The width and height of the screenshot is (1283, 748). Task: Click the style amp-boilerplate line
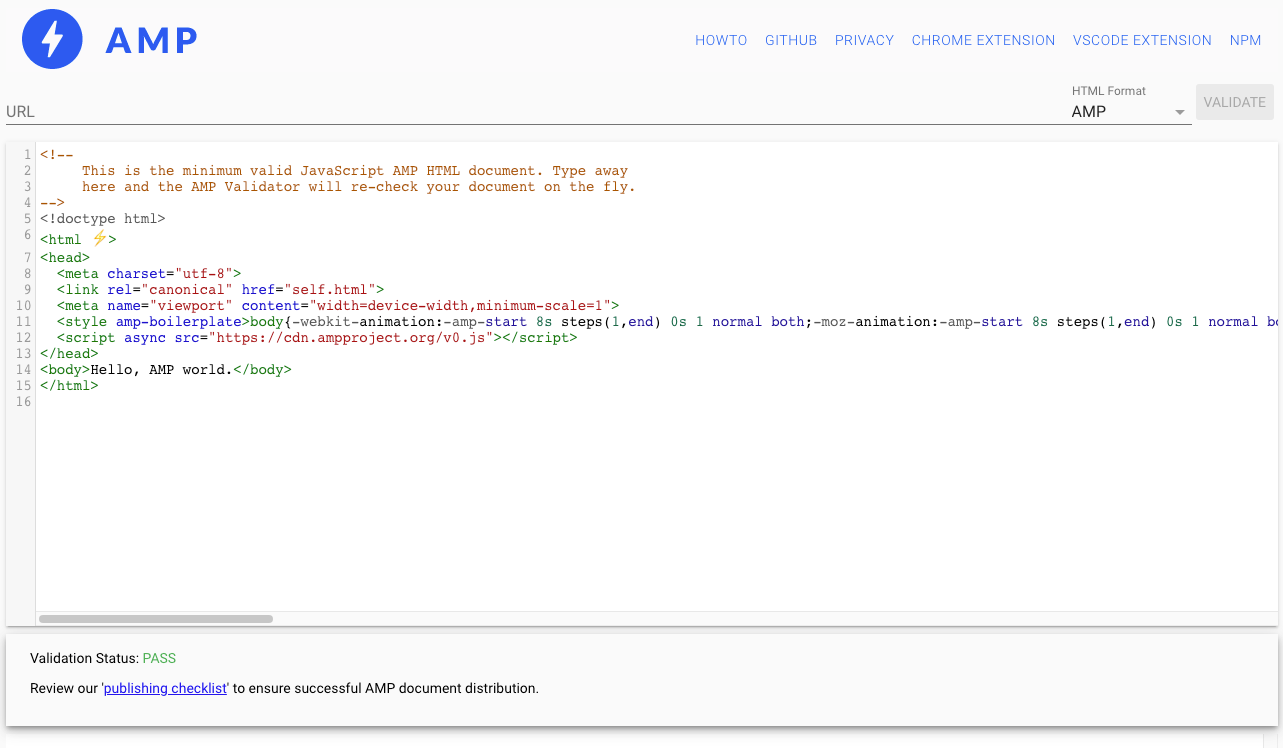(668, 321)
